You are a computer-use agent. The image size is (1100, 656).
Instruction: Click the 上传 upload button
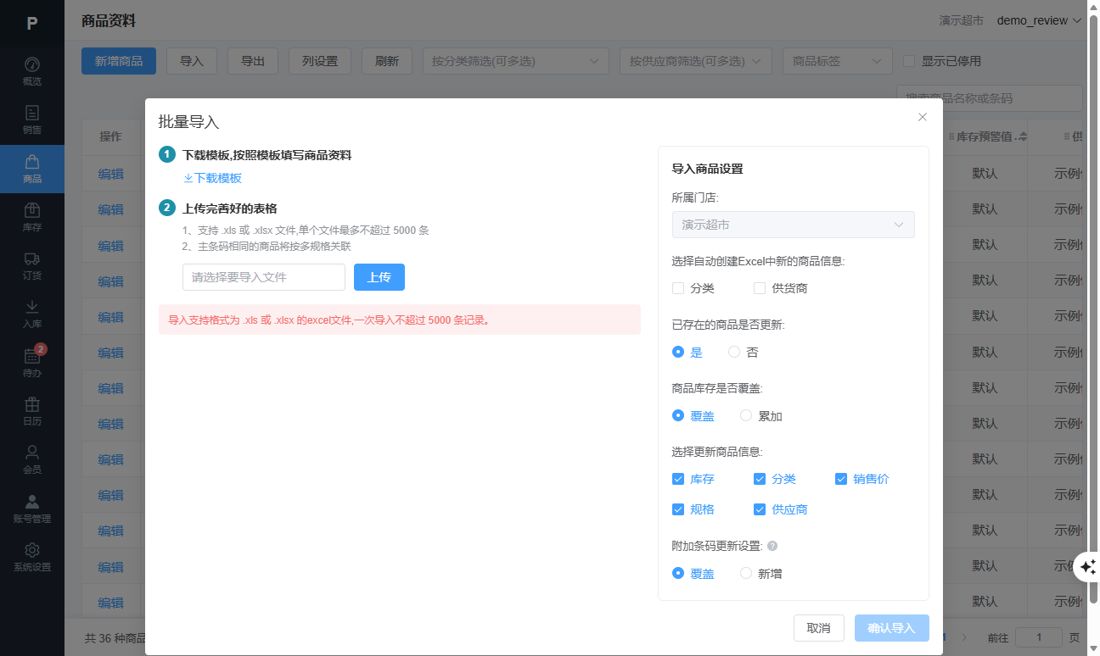pos(379,277)
